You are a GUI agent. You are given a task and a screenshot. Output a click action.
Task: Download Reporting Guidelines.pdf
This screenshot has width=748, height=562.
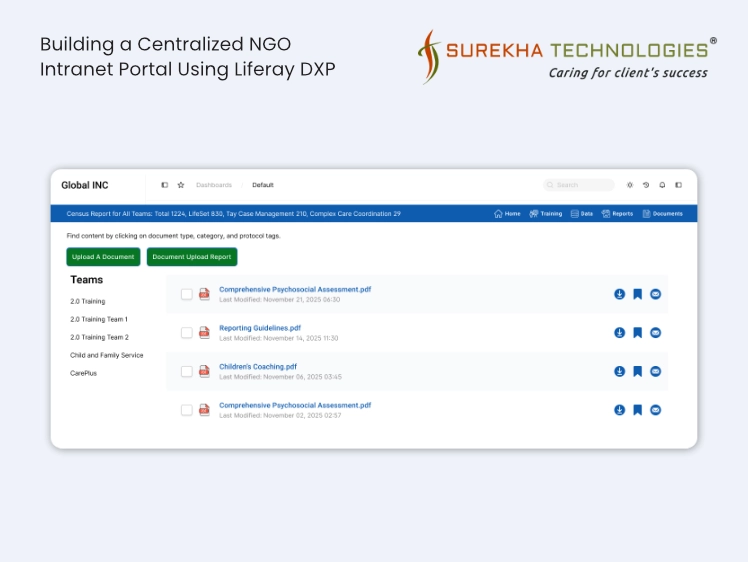coord(619,333)
